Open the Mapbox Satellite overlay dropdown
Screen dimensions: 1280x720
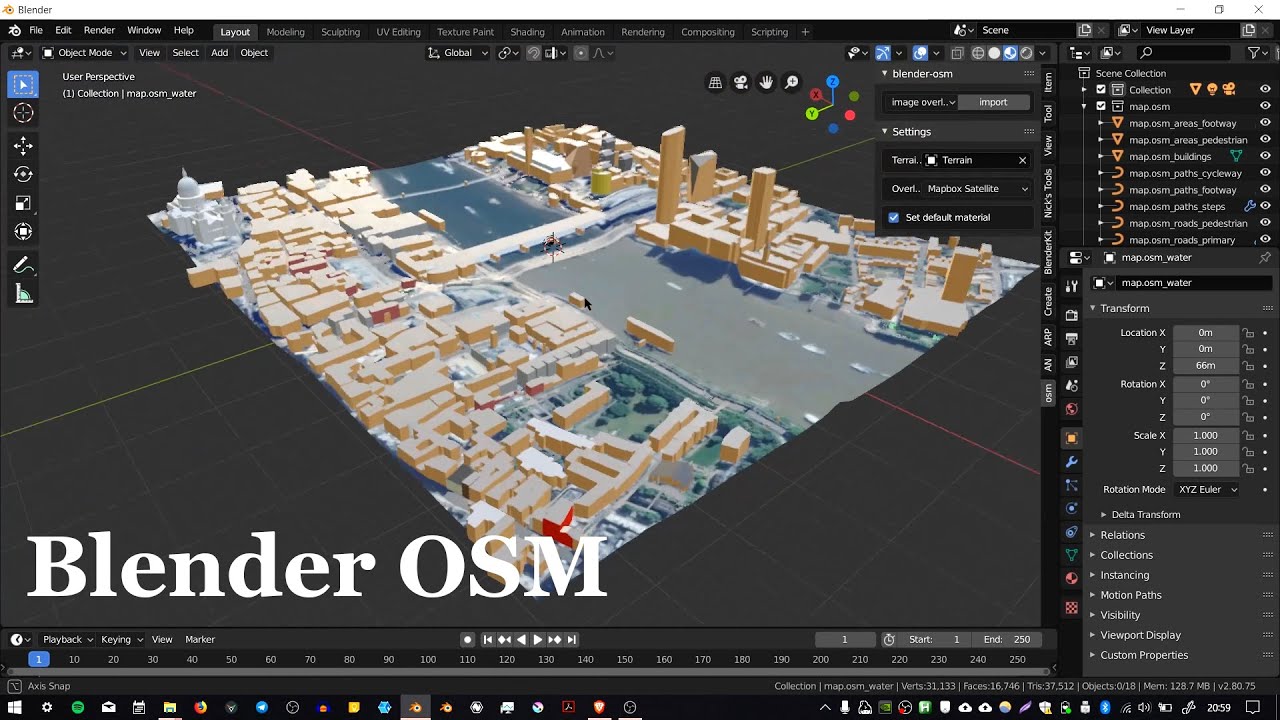[975, 188]
